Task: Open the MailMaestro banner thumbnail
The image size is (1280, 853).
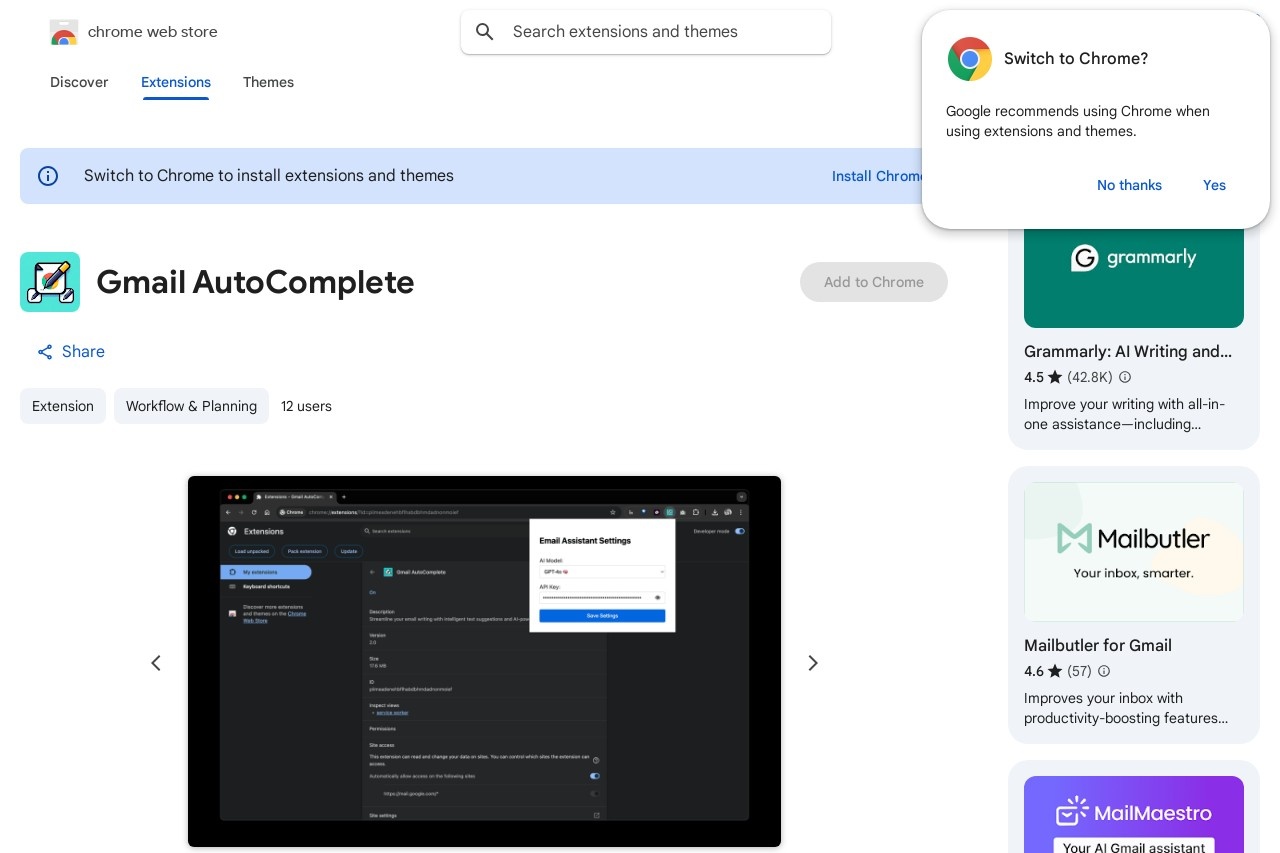Action: (x=1134, y=815)
